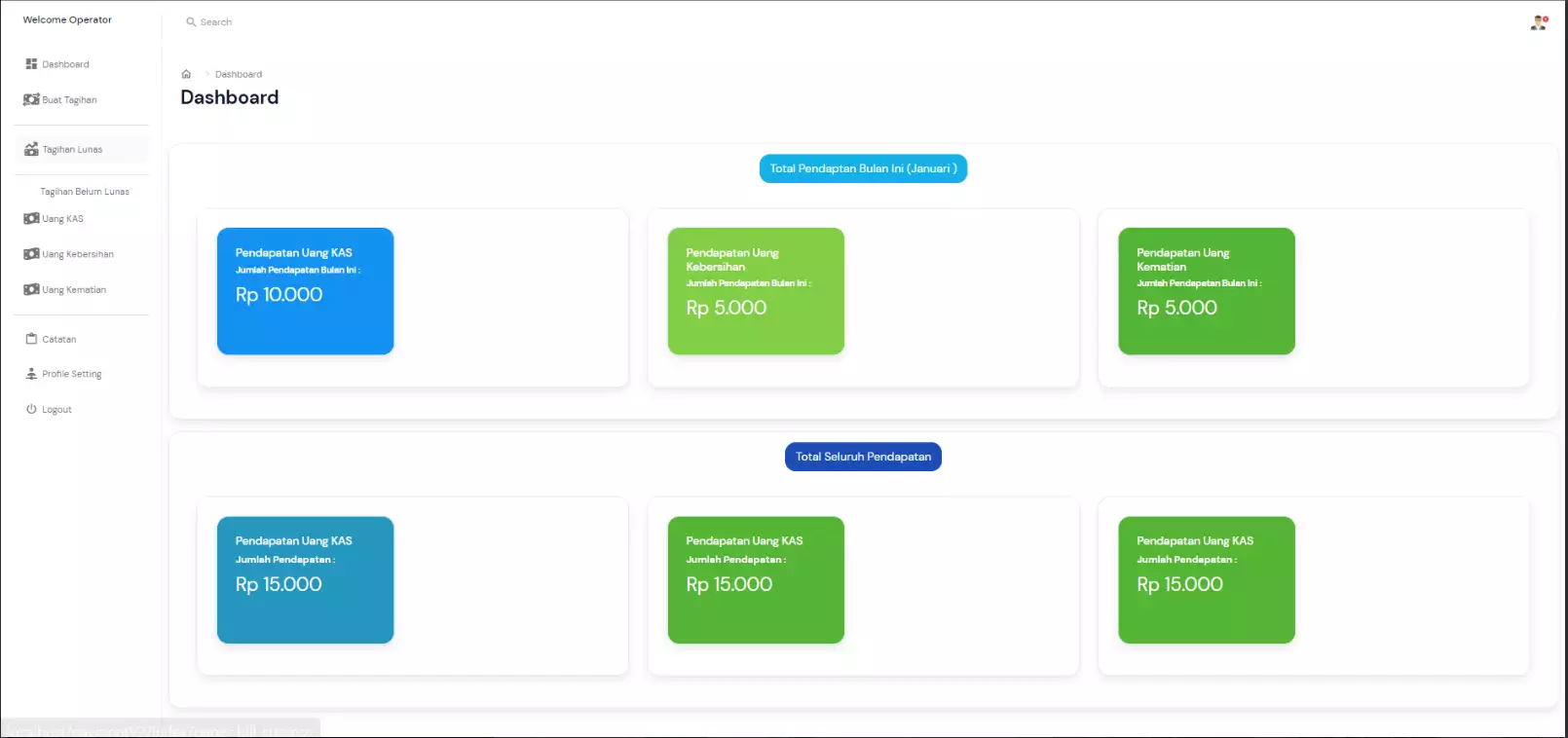Click Welcome Operator header text
Viewport: 1568px width, 738px height.
coord(67,19)
